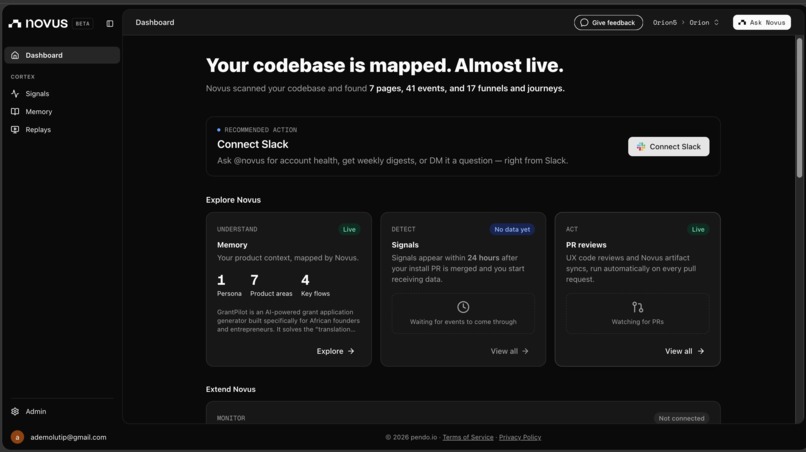Click the GrantPilot description text
This screenshot has width=806, height=452.
coord(288,320)
